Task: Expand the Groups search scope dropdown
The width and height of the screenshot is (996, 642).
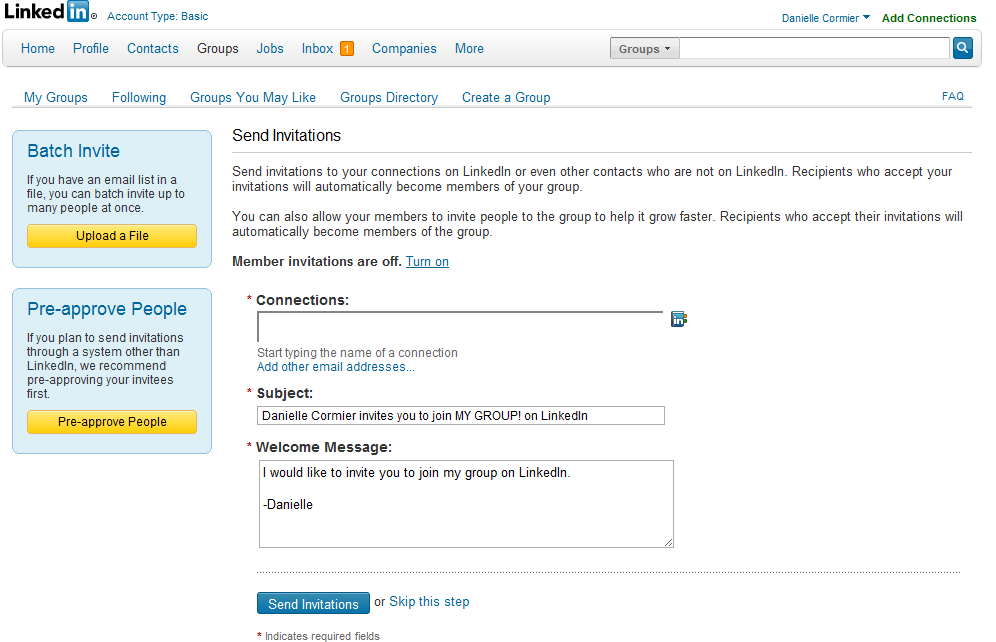Action: pos(644,48)
